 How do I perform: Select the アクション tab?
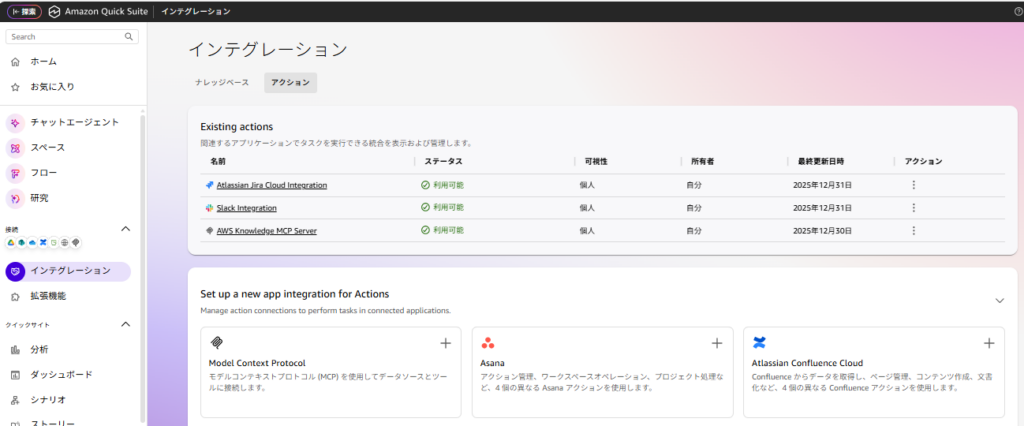pos(290,83)
